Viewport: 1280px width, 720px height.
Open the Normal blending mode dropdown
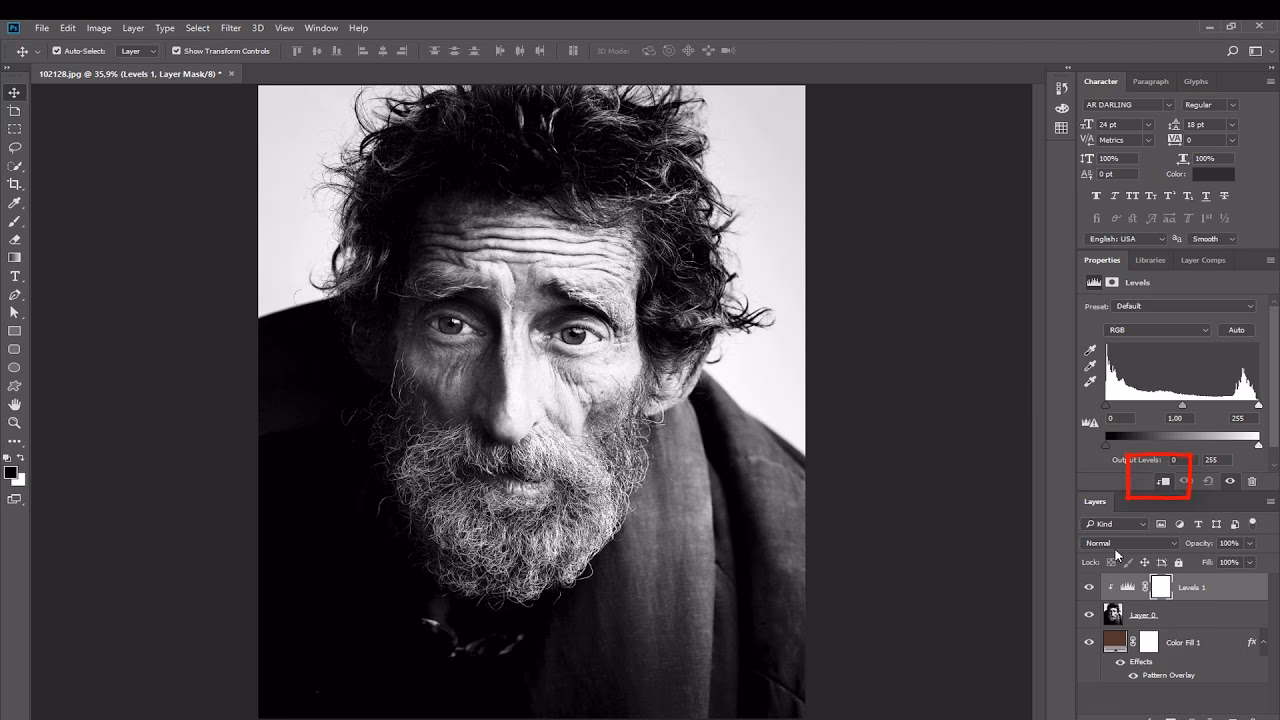coord(1128,543)
